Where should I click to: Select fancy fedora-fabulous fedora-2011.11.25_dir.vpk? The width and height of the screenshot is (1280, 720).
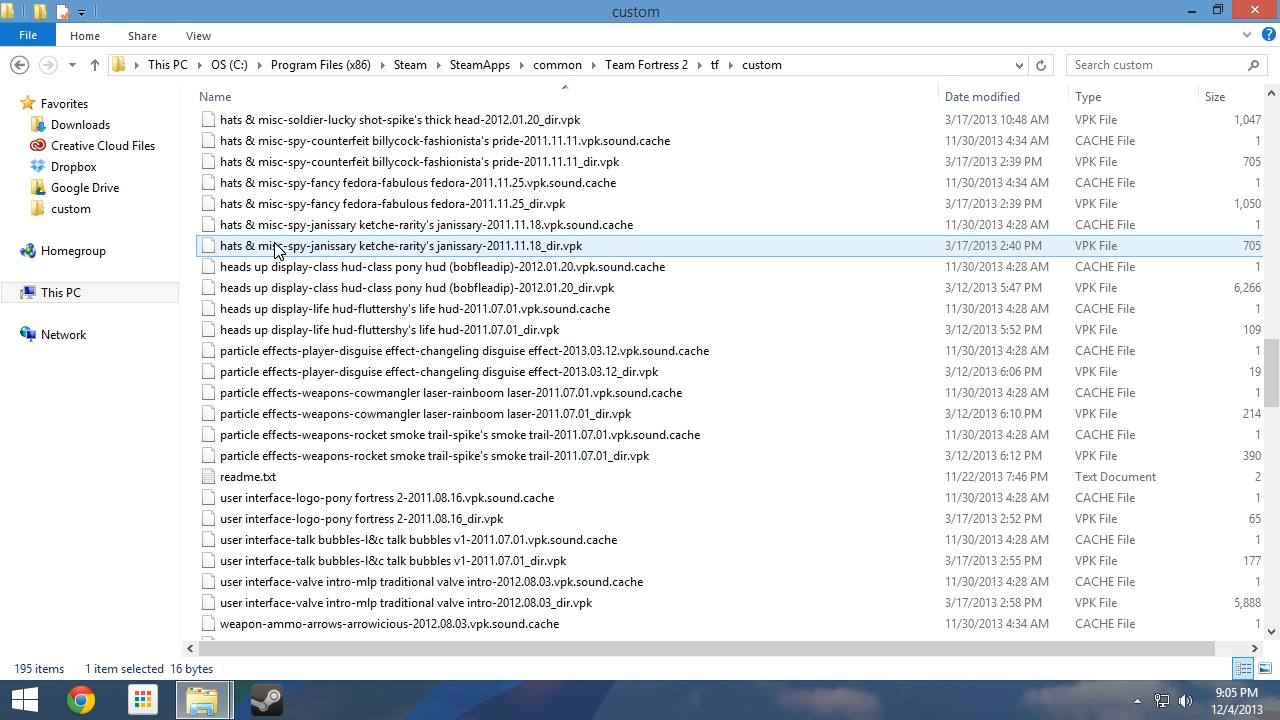point(392,204)
